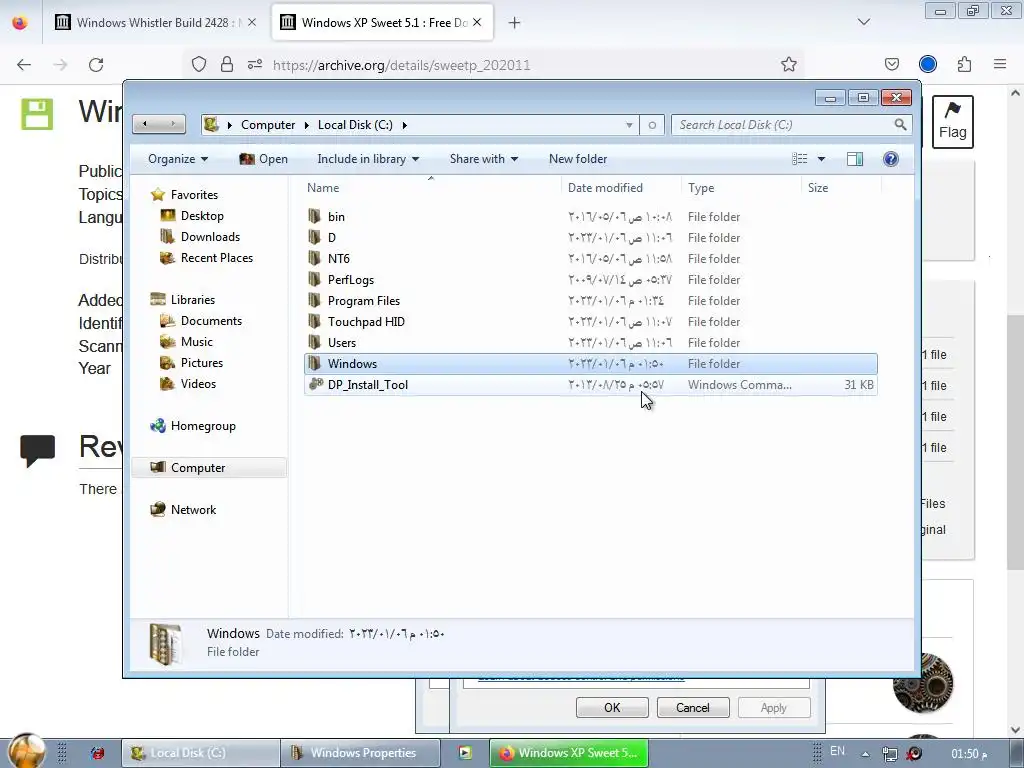Screen dimensions: 1024x768
Task: Open Network in the navigation pane
Action: point(193,509)
